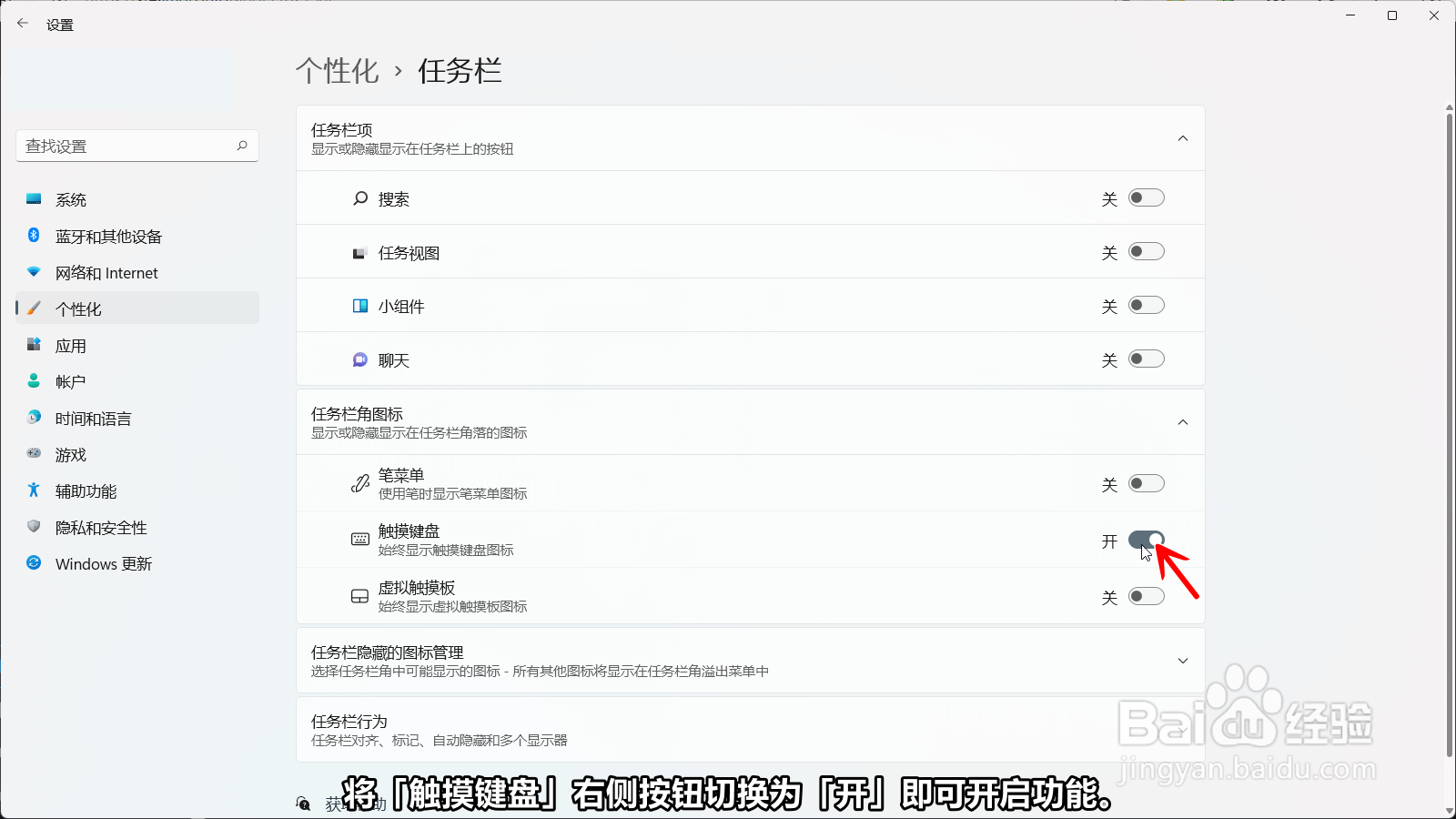Collapse the 任务栏角图标 section
This screenshot has width=1456, height=819.
coord(1183,422)
